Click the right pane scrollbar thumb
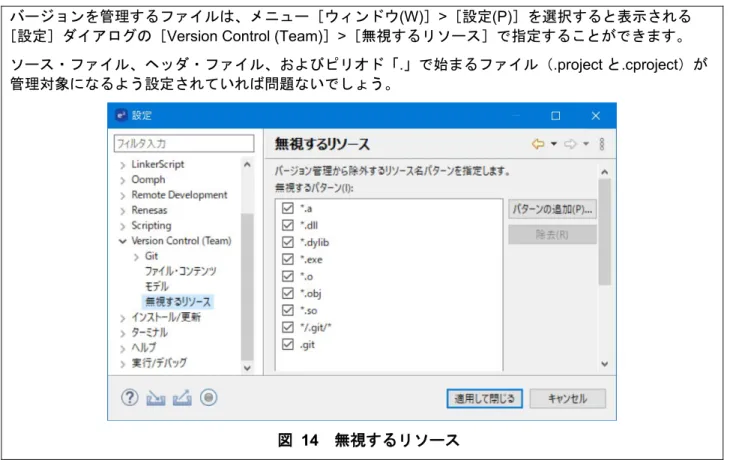This screenshot has width=730, height=460. click(604, 231)
